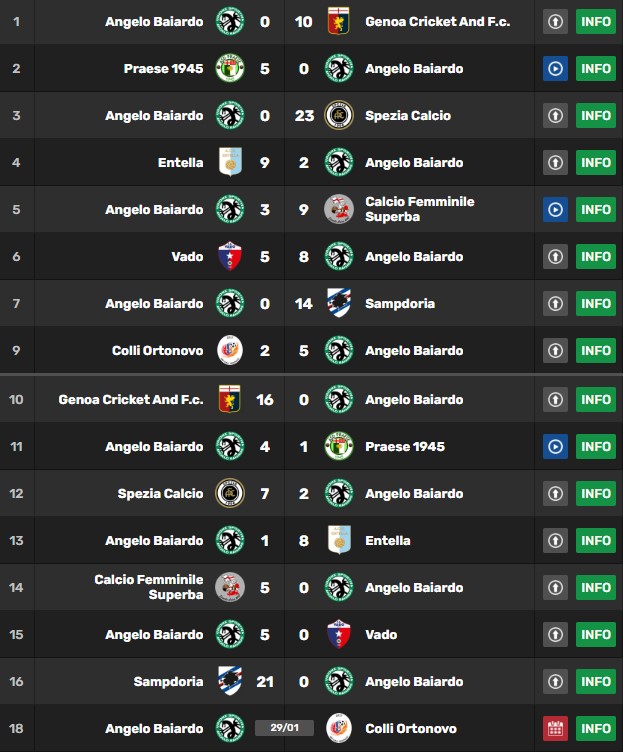Play video for Praese 1945 5-0 match
625x753 pixels.
click(x=555, y=69)
